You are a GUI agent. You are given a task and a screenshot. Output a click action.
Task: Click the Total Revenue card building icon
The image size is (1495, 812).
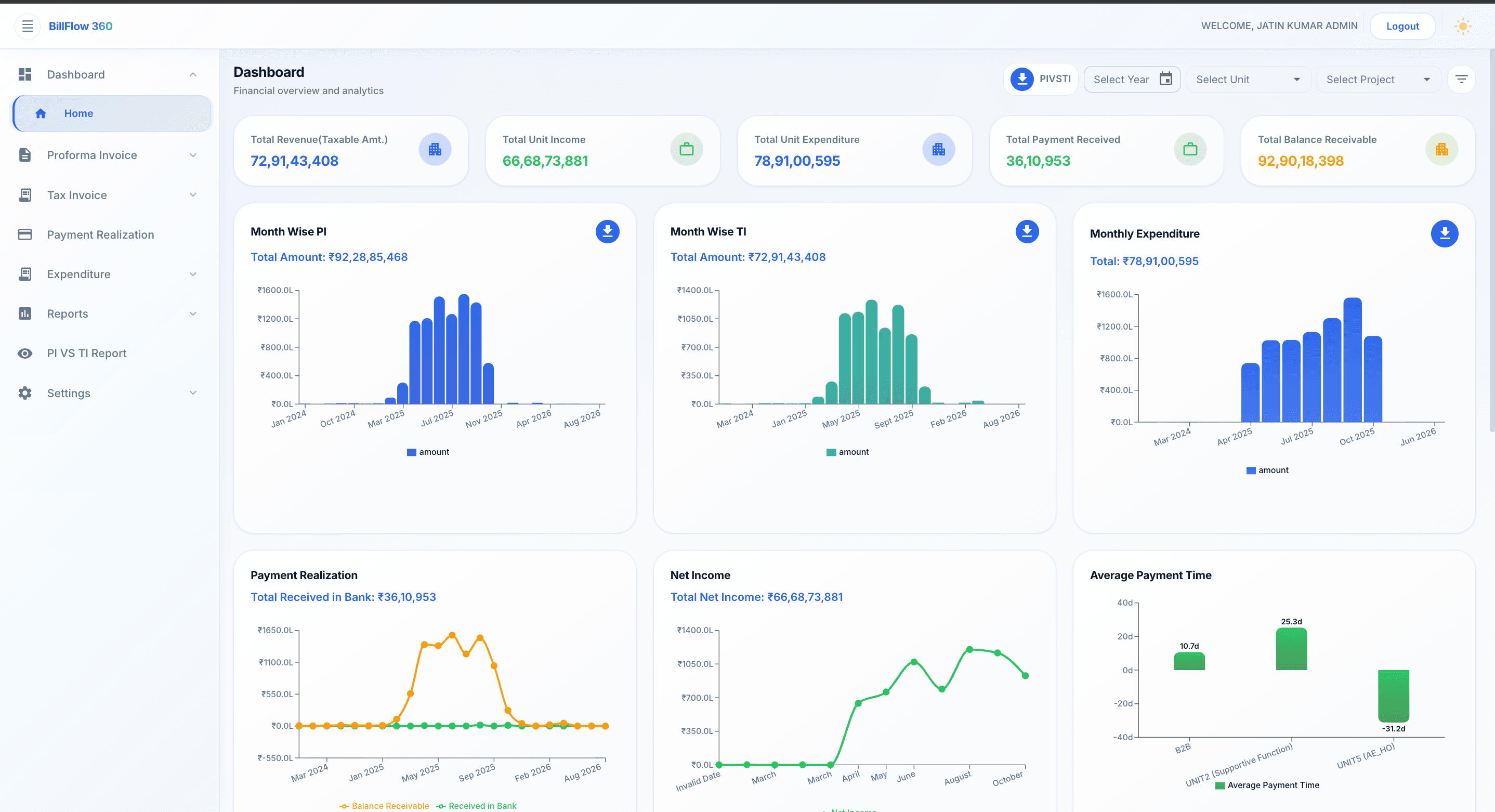(x=435, y=150)
